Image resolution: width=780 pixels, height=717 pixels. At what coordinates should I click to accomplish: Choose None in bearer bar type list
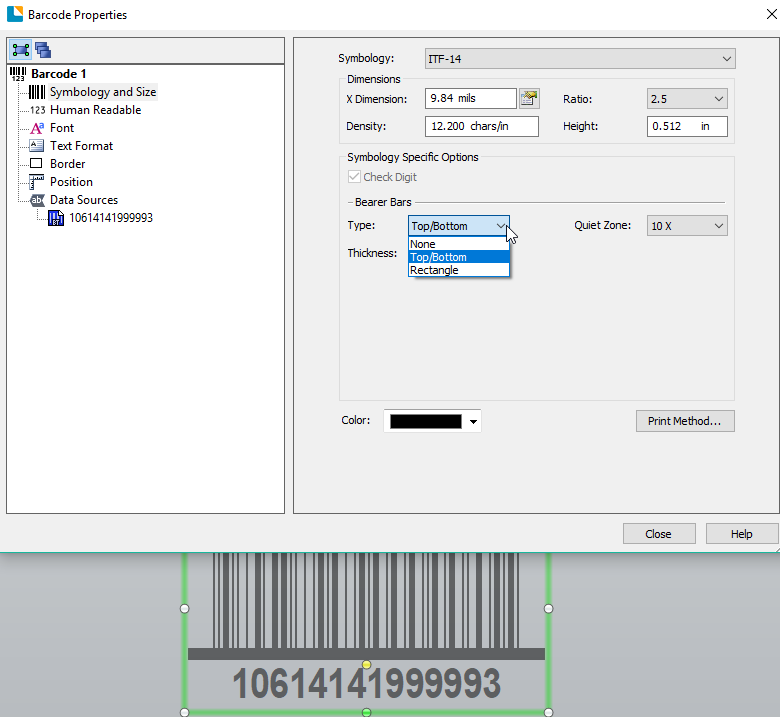(459, 244)
